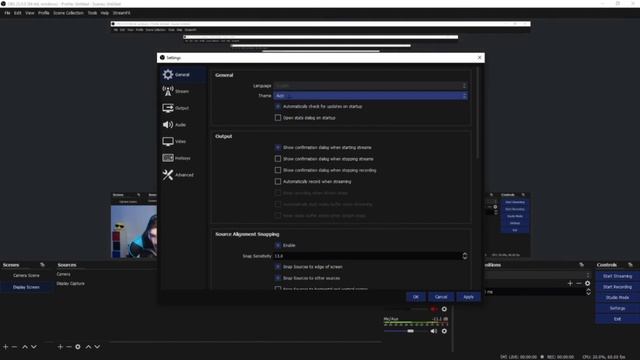Enable confirmation dialog when stopping streams

[278, 159]
